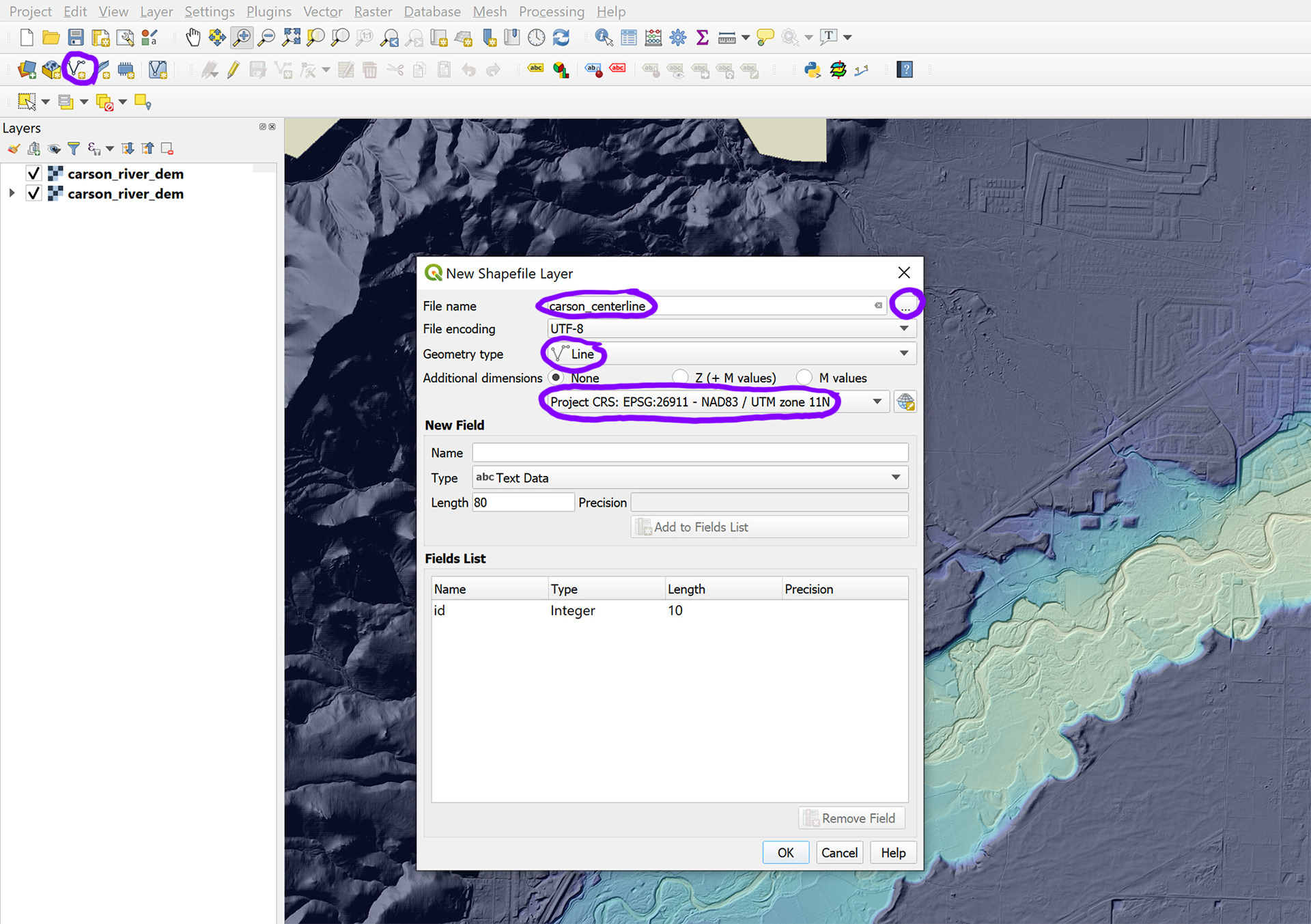Screen dimensions: 1311x924
Task: Uncheck the first carson_river_dem layer
Action: [x=33, y=173]
